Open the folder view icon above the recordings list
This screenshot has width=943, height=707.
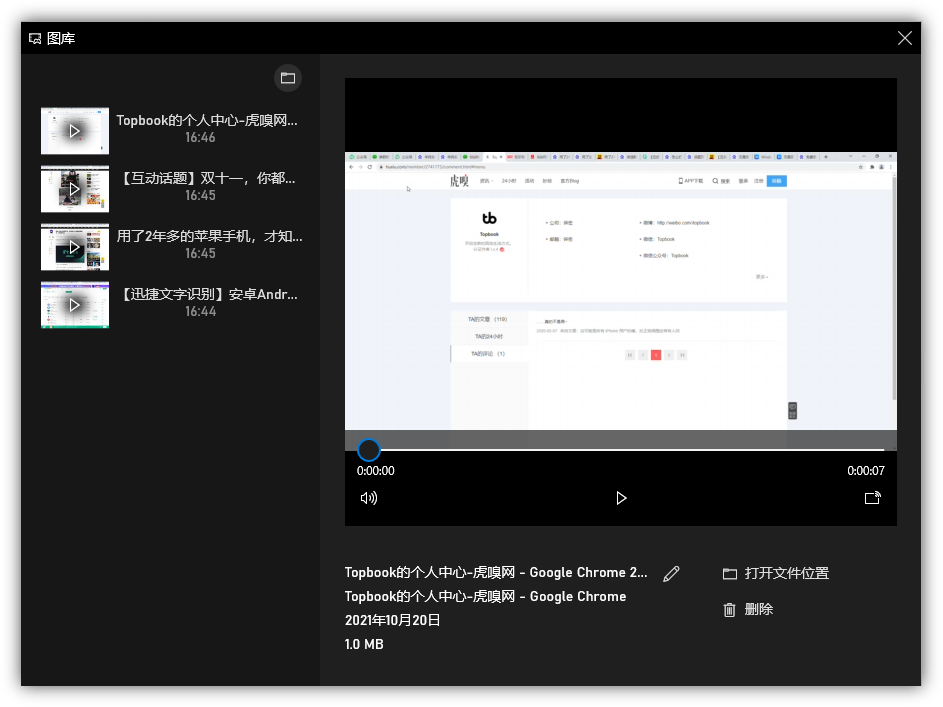[288, 78]
